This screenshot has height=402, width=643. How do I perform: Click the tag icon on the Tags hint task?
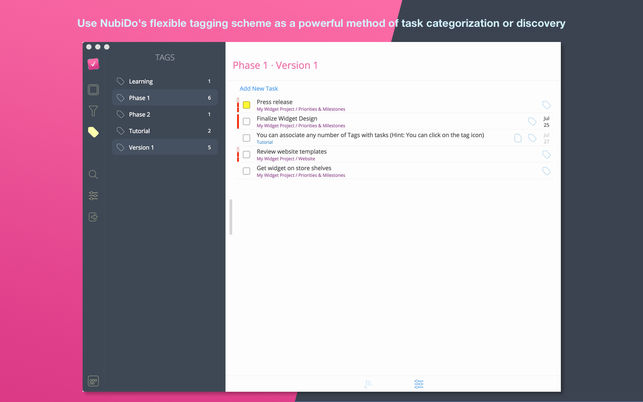pos(532,138)
